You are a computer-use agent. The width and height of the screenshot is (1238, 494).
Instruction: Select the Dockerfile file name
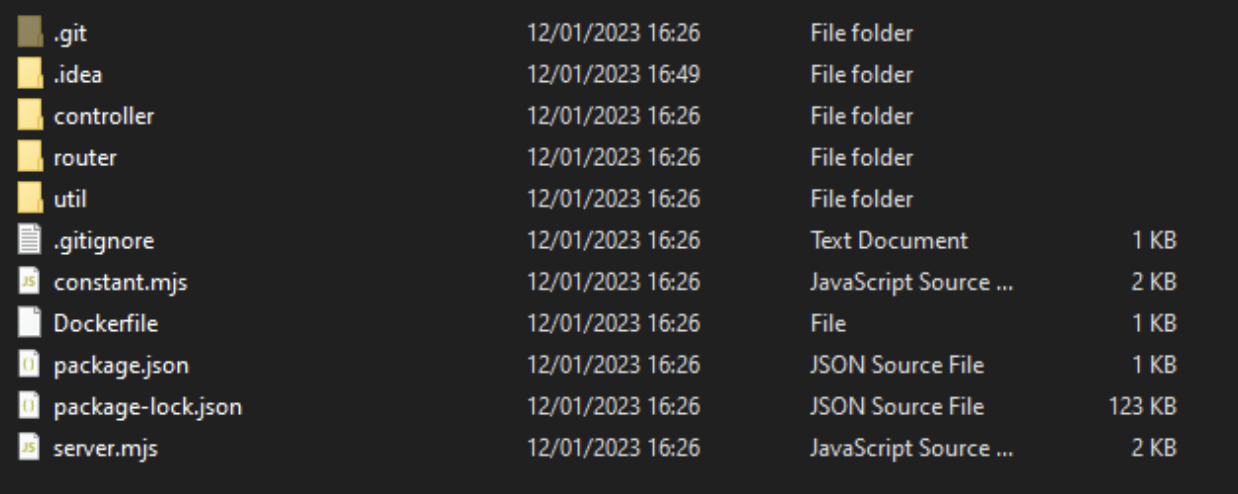[x=105, y=324]
